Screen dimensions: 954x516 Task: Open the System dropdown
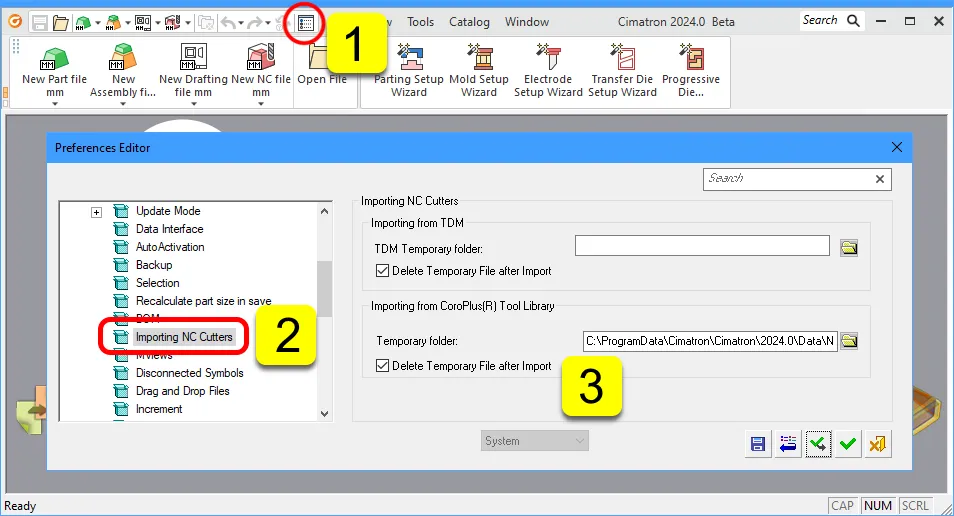pos(535,441)
